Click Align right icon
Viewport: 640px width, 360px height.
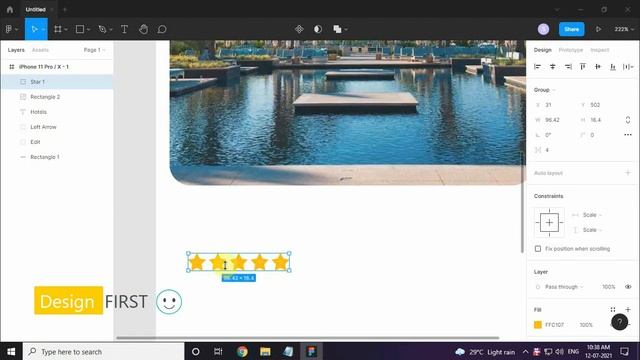point(568,67)
